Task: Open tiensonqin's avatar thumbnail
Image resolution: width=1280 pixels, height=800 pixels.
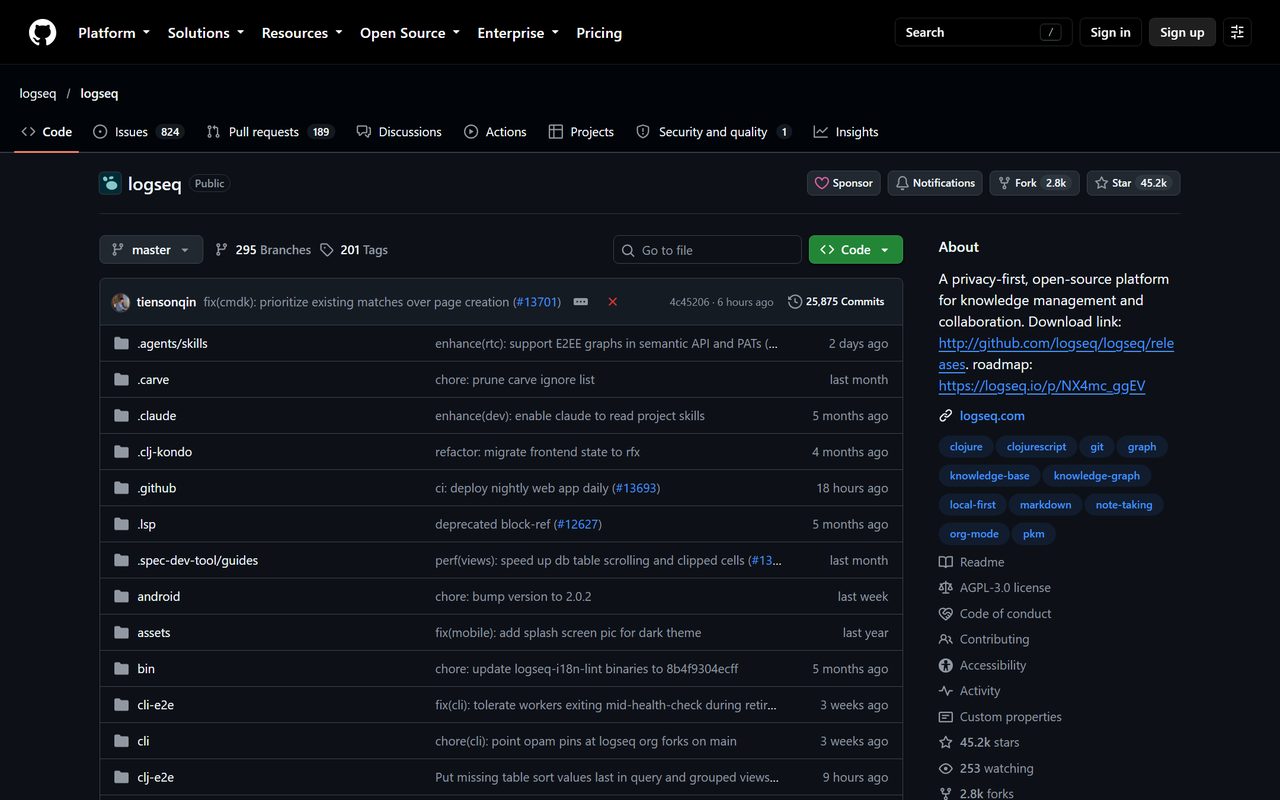Action: [x=121, y=302]
